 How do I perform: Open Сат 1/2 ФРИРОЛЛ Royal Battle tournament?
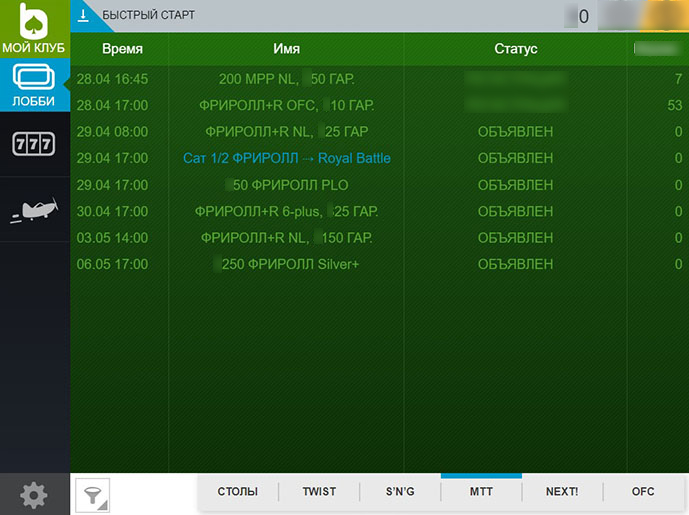(x=286, y=158)
